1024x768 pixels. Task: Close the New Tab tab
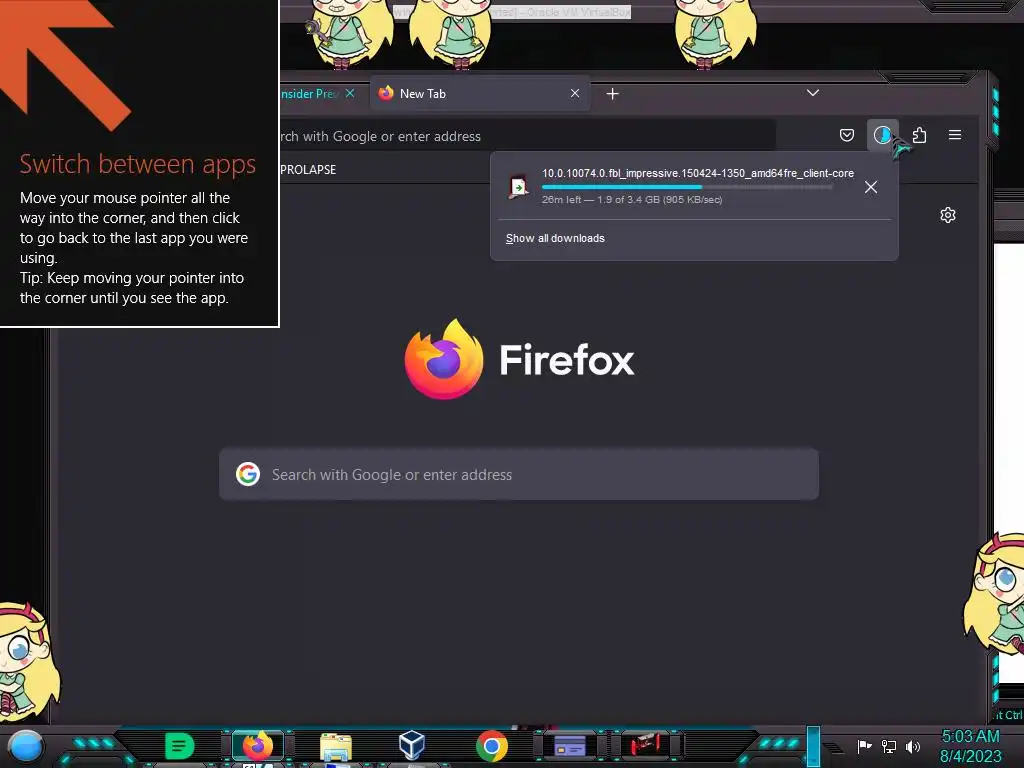click(x=575, y=93)
